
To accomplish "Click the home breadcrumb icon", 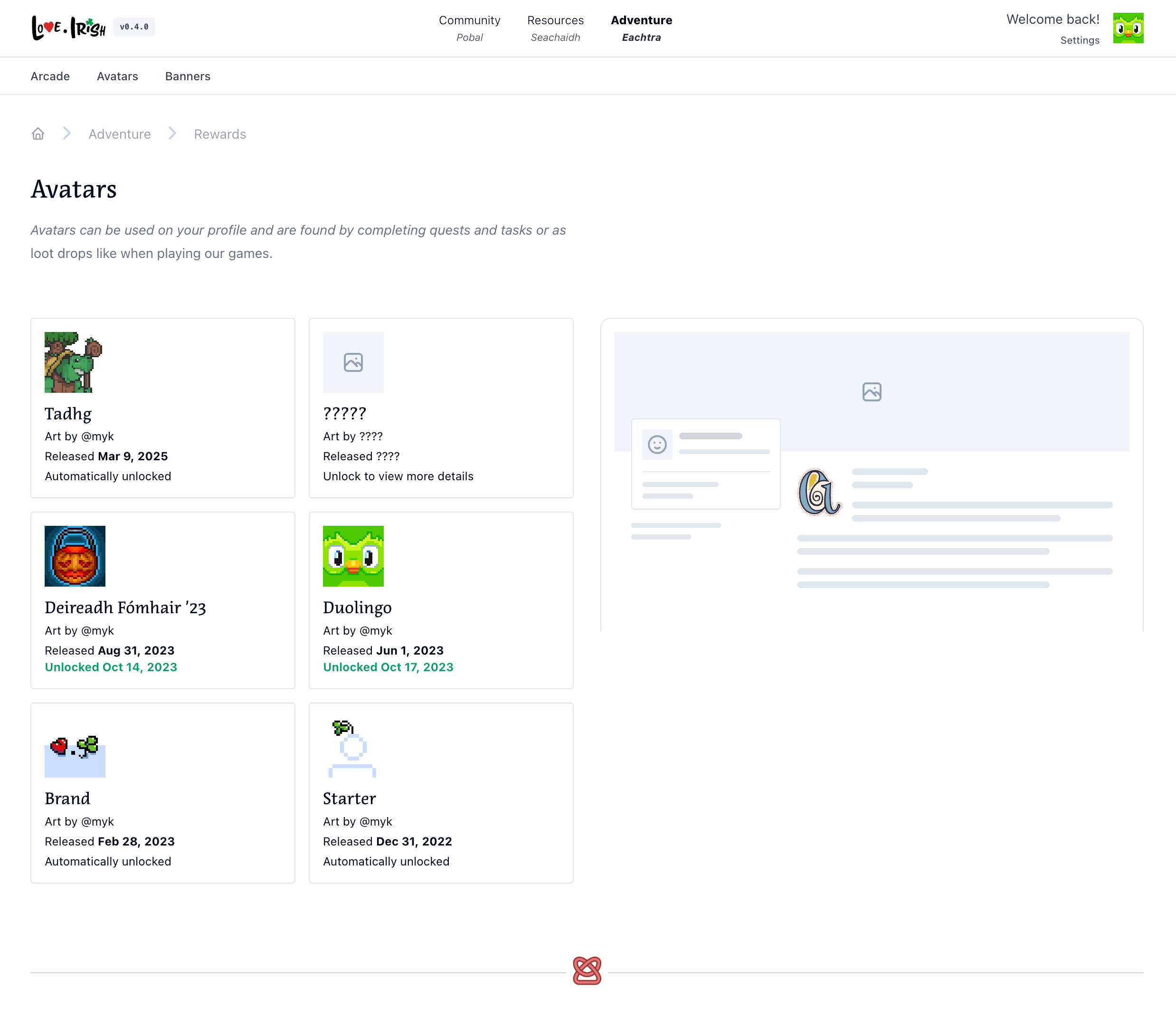I will 38,134.
